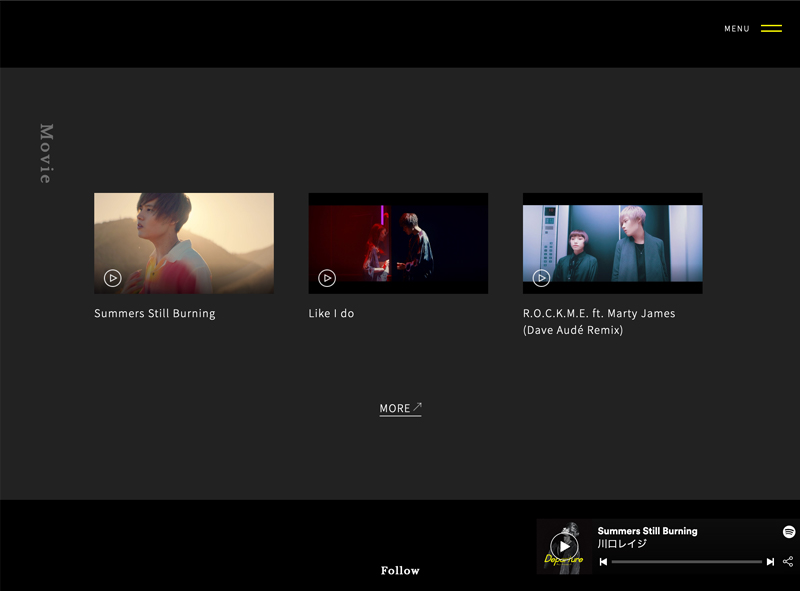Image resolution: width=800 pixels, height=591 pixels.
Task: Play the R.O.C.K.M.E. remix video
Action: point(541,278)
